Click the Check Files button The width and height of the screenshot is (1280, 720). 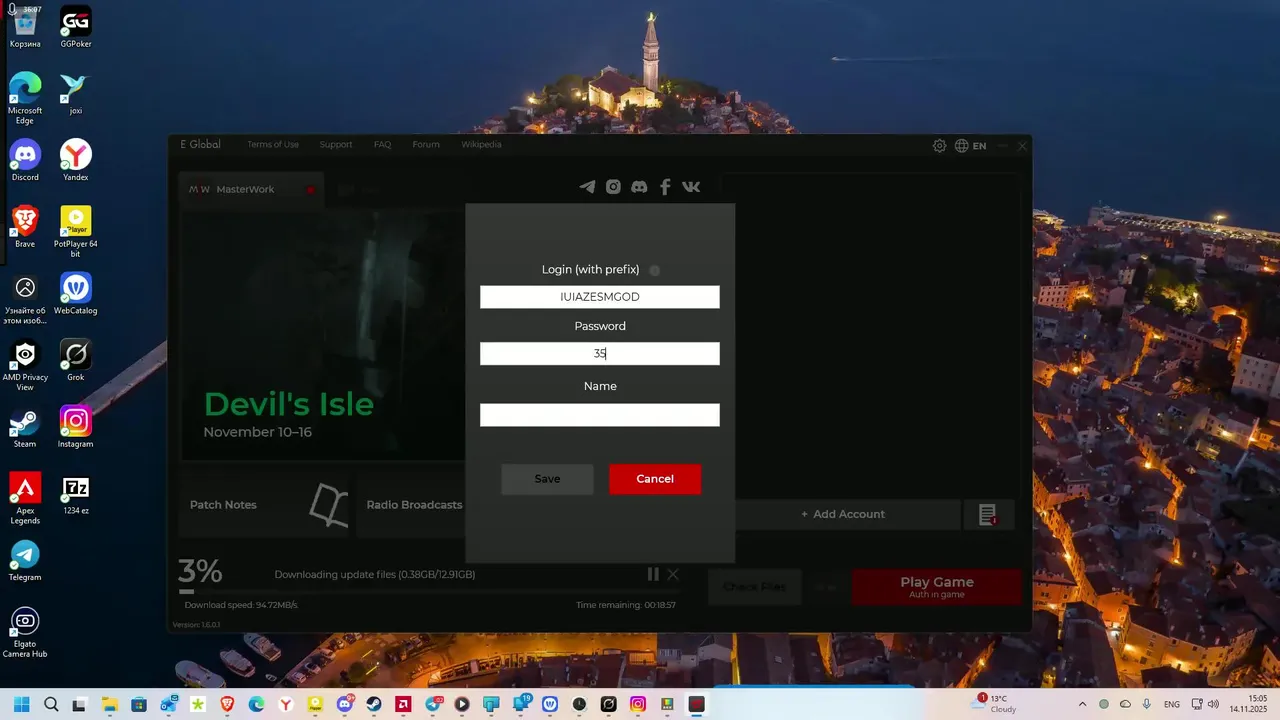(754, 587)
